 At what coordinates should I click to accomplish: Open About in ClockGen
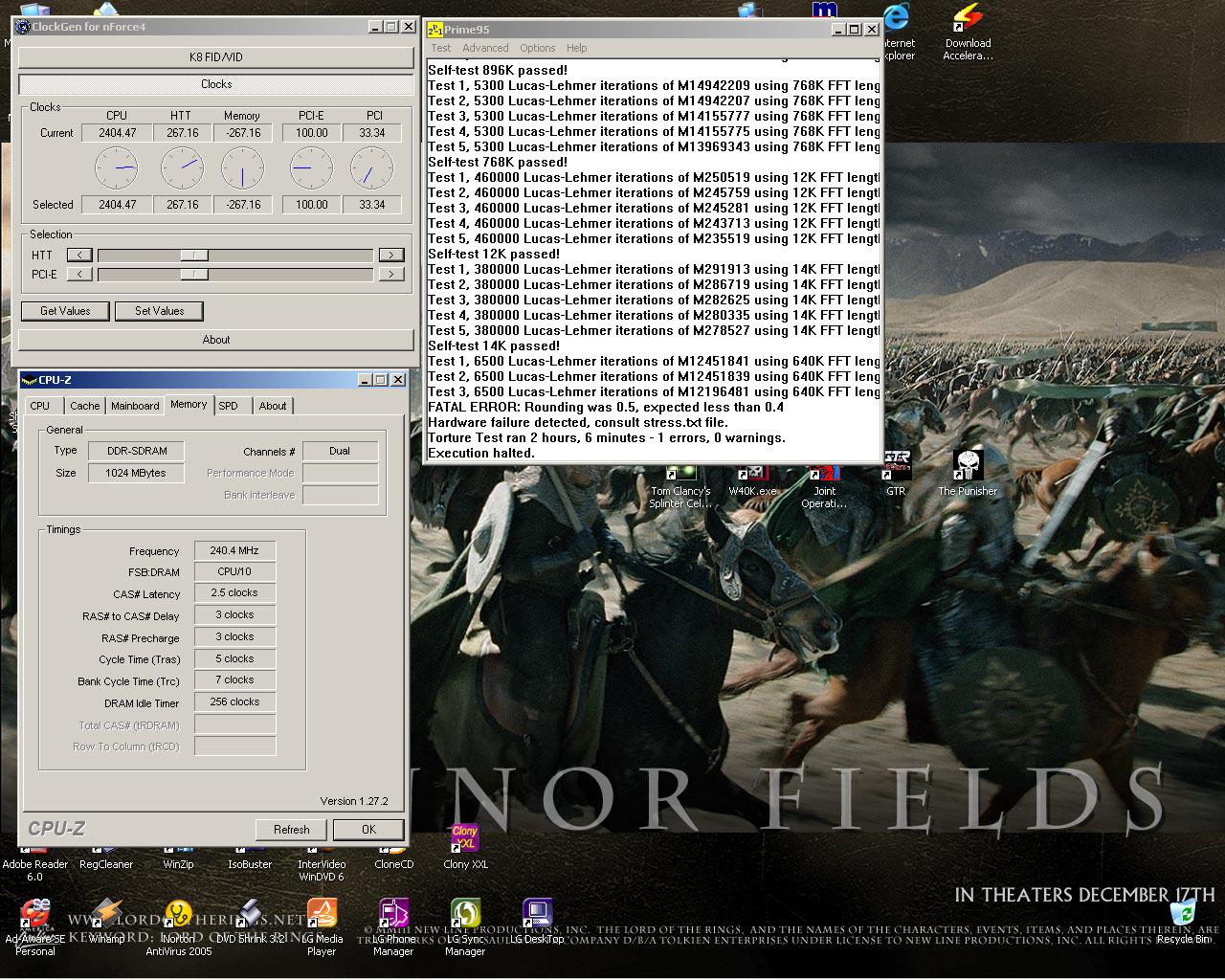pyautogui.click(x=216, y=340)
